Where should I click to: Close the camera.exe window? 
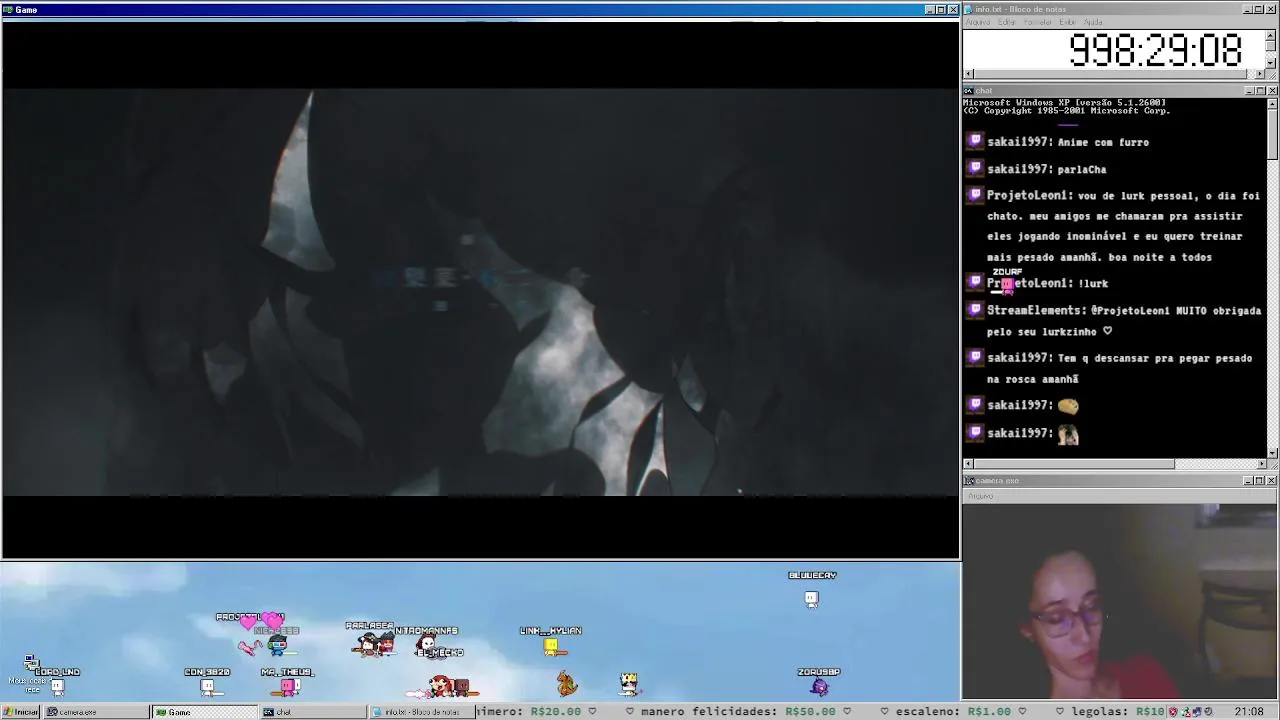1272,481
